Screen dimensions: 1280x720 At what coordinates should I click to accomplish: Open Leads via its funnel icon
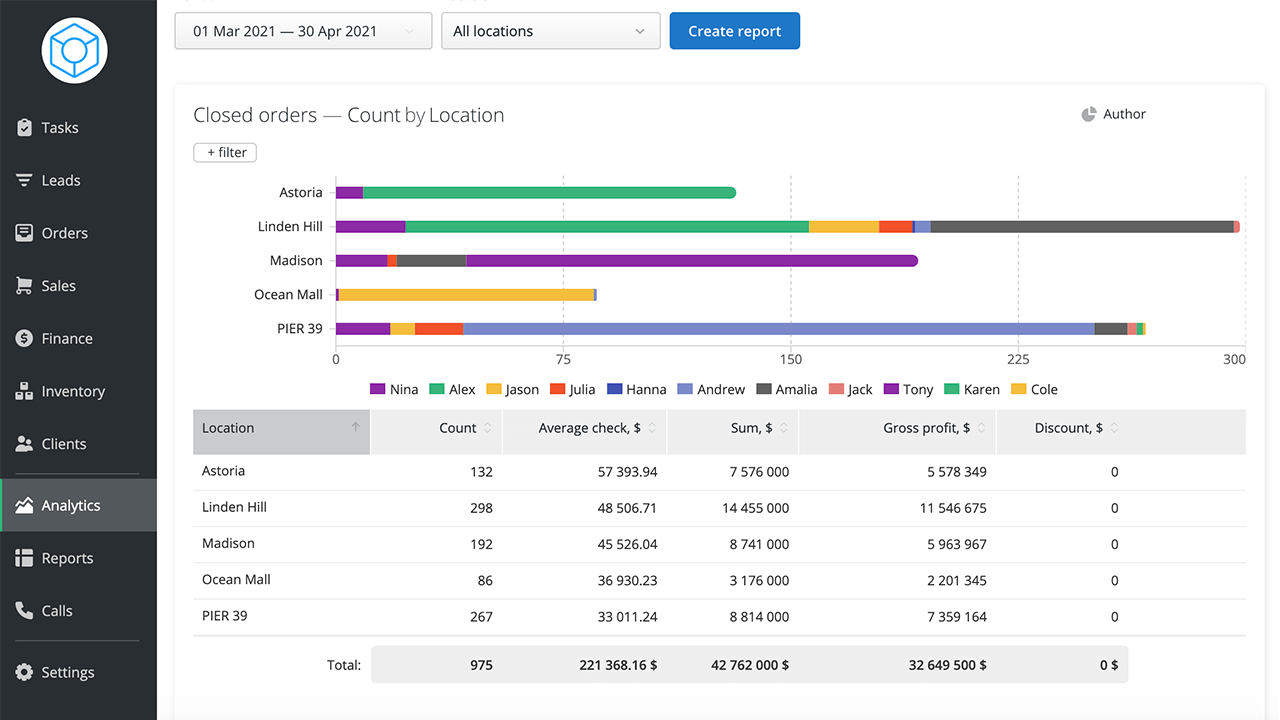tap(24, 180)
